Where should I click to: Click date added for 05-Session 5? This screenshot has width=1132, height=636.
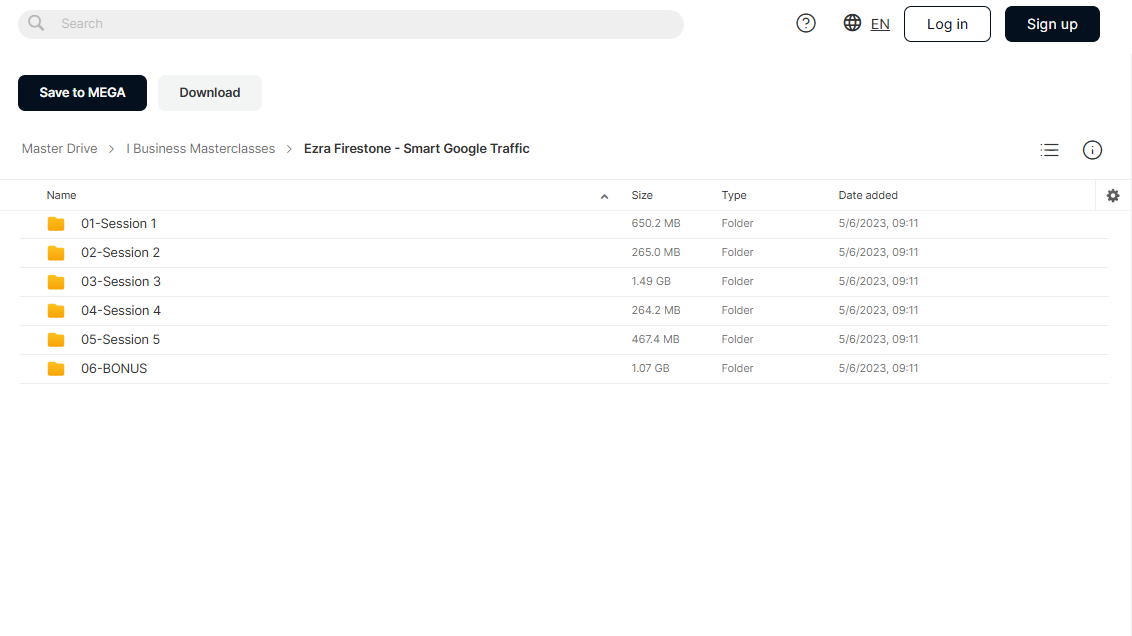(x=878, y=339)
